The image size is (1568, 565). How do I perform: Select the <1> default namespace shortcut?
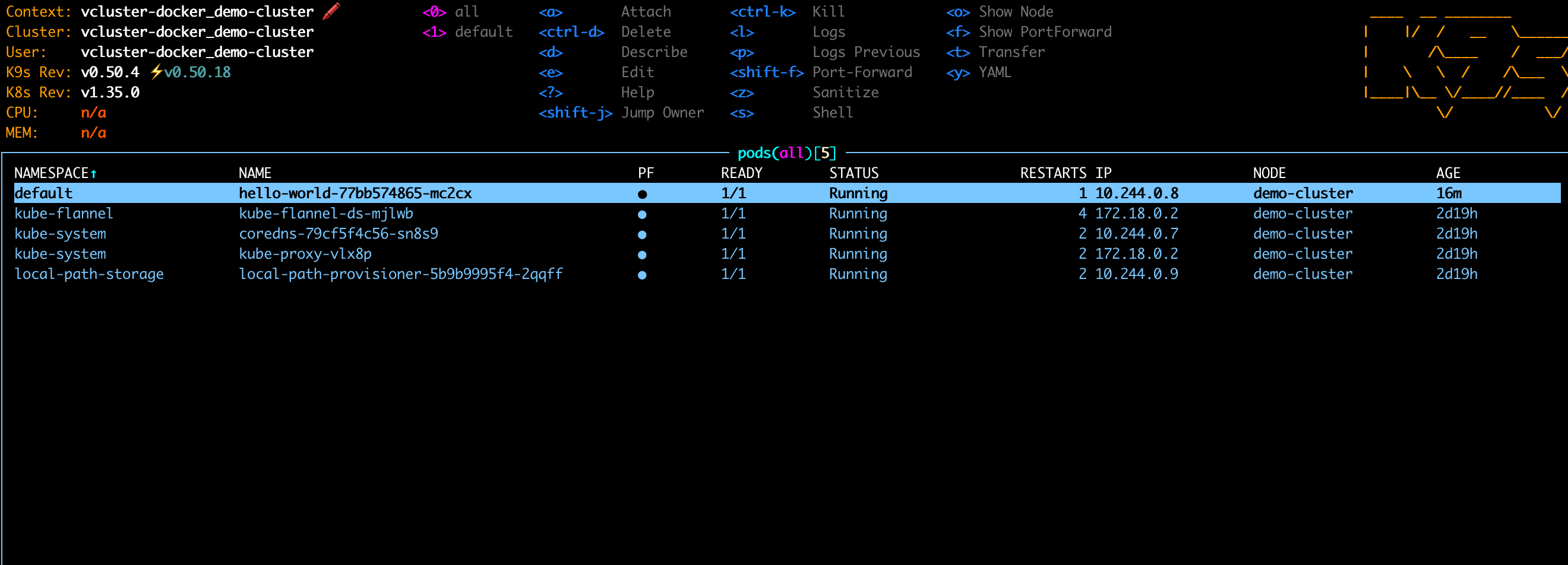(467, 31)
